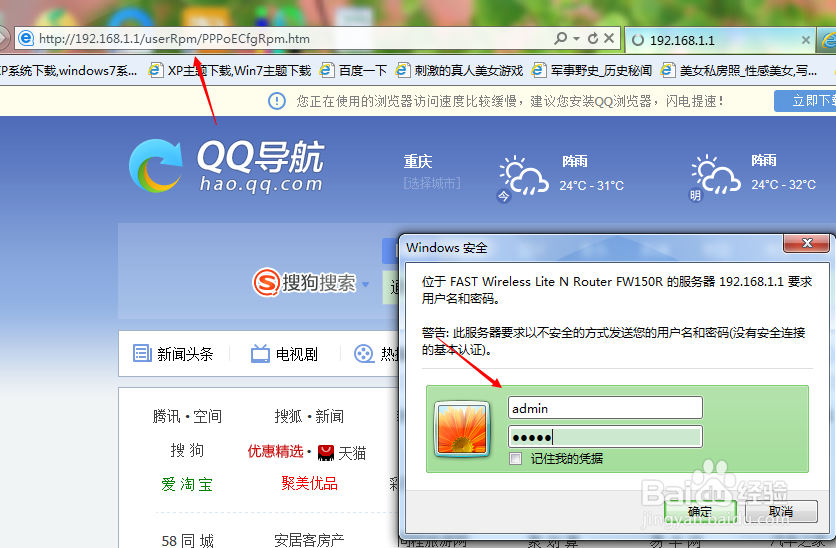Click the refresh icon in address bar
Screen dimensions: 836x548
click(593, 38)
